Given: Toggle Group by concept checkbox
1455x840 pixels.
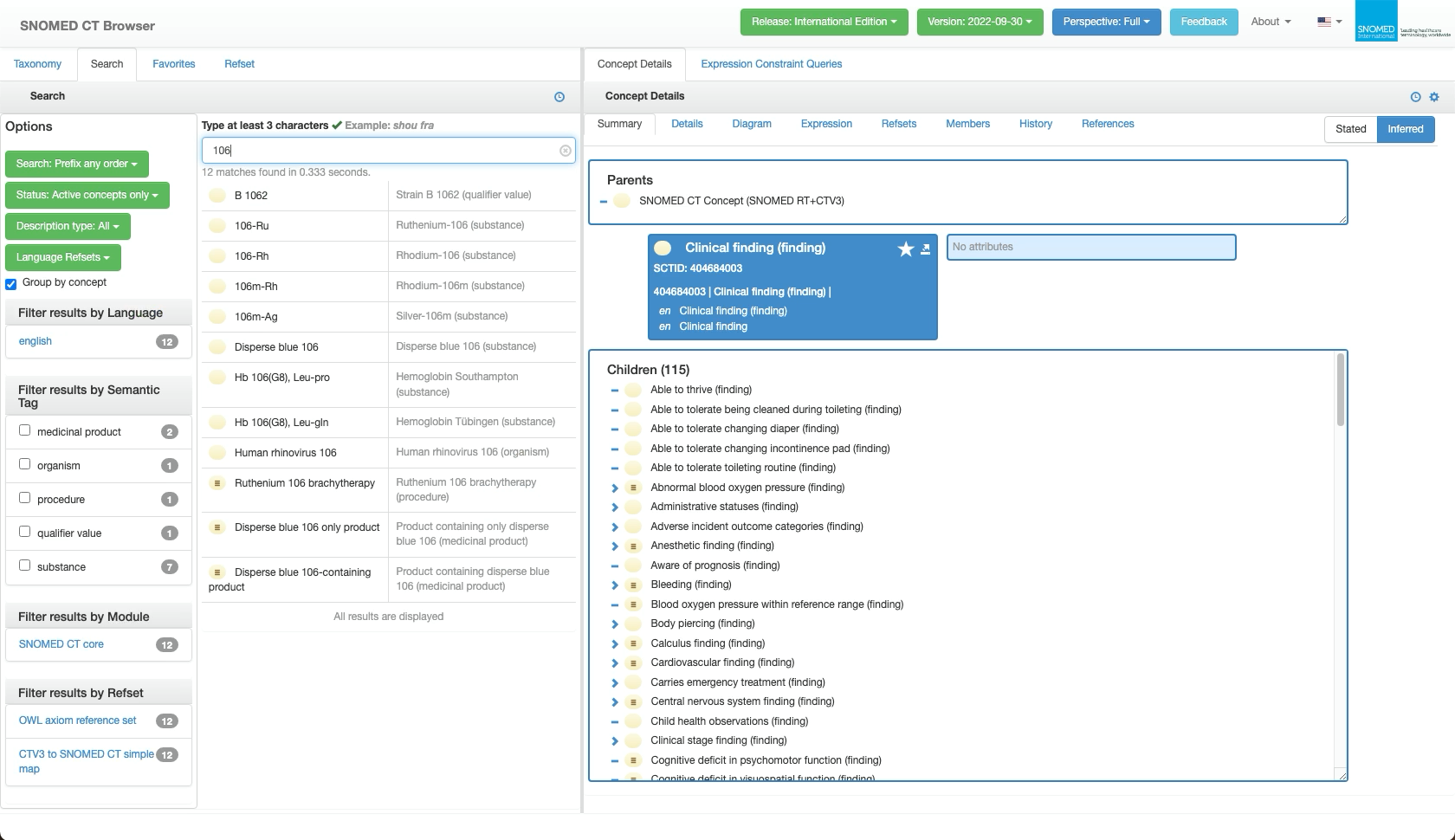Looking at the screenshot, I should click(11, 284).
